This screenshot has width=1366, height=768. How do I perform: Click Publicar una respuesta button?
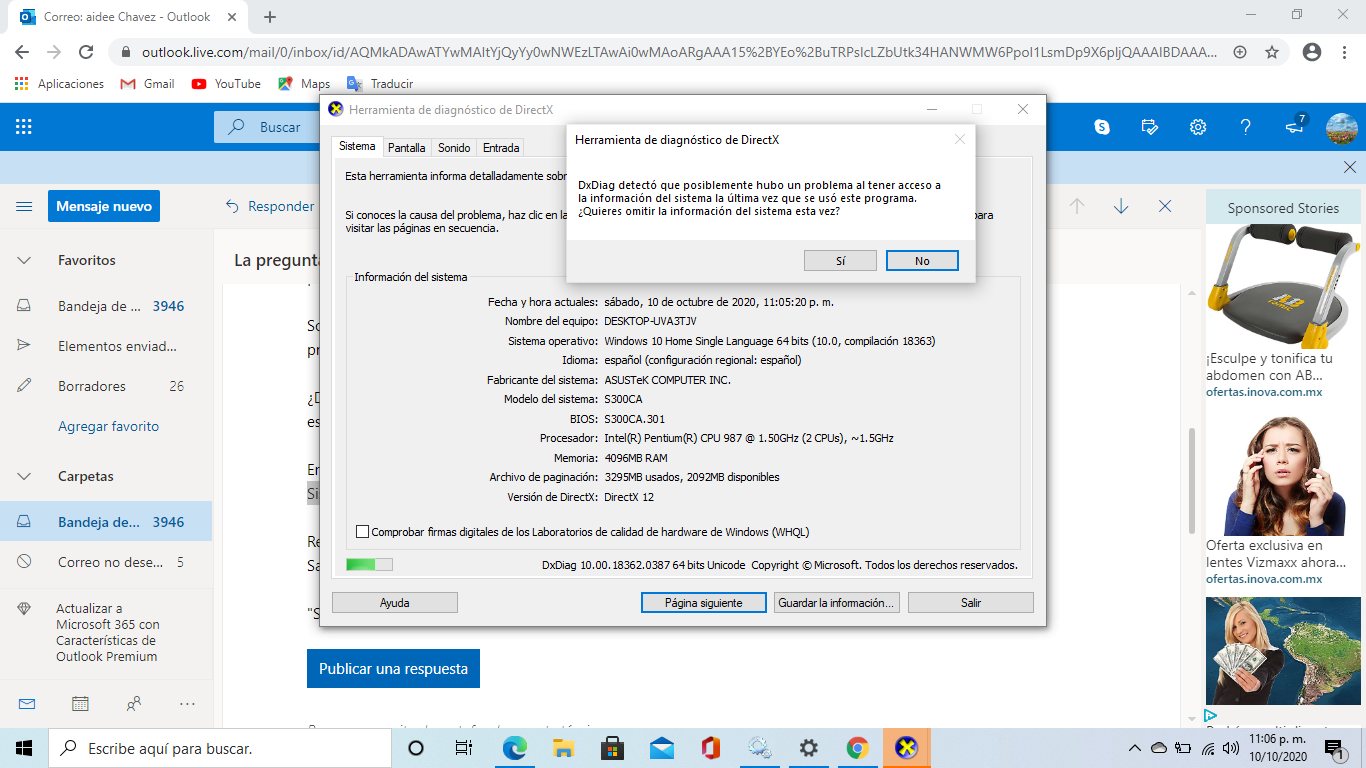point(393,669)
